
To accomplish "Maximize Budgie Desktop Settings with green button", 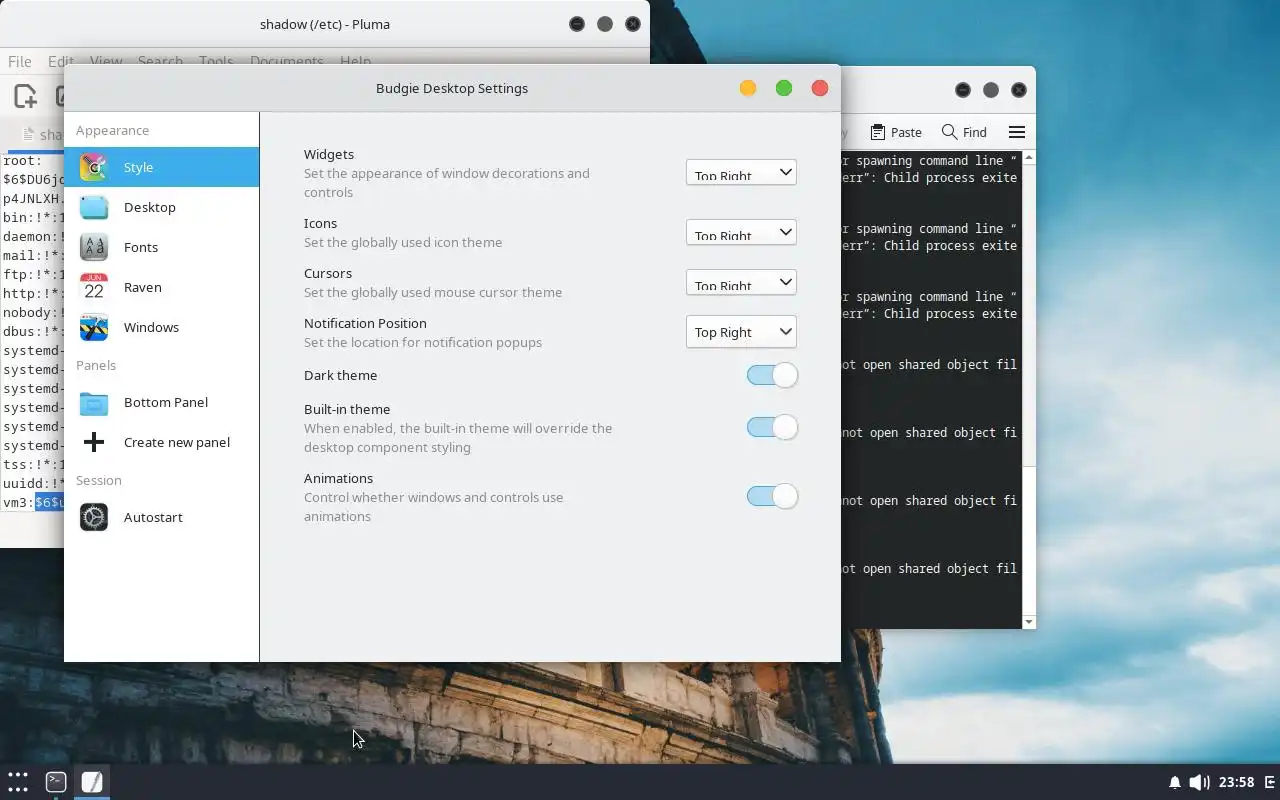I will pos(784,88).
